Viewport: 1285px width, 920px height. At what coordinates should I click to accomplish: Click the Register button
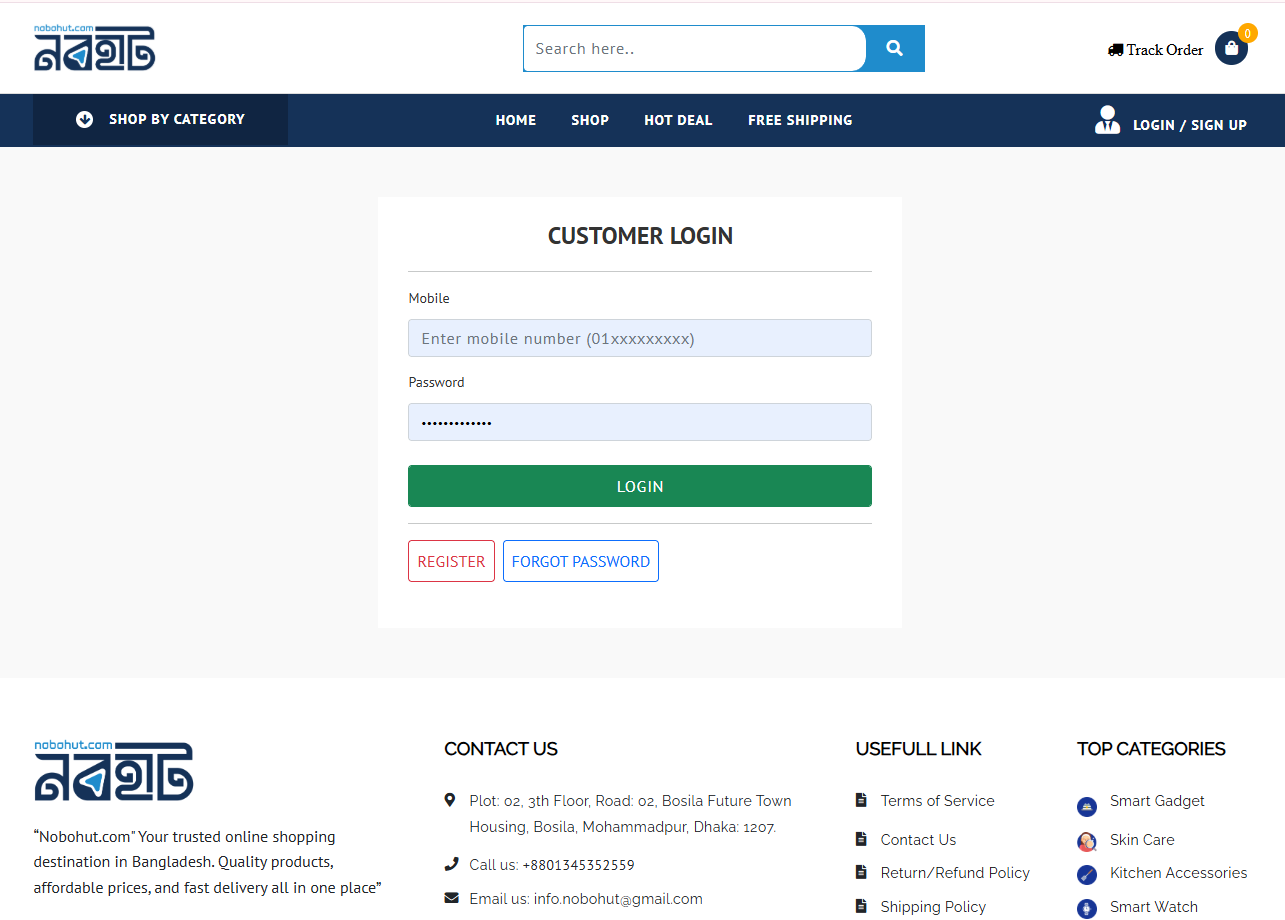(x=451, y=561)
